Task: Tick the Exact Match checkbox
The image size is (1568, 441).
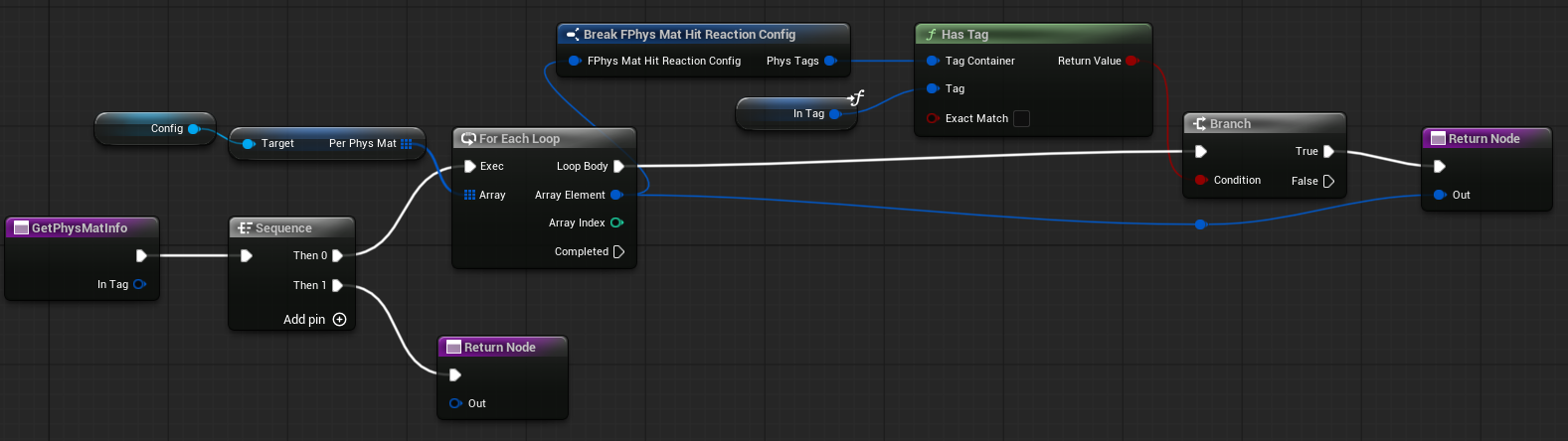Action: (x=1021, y=118)
